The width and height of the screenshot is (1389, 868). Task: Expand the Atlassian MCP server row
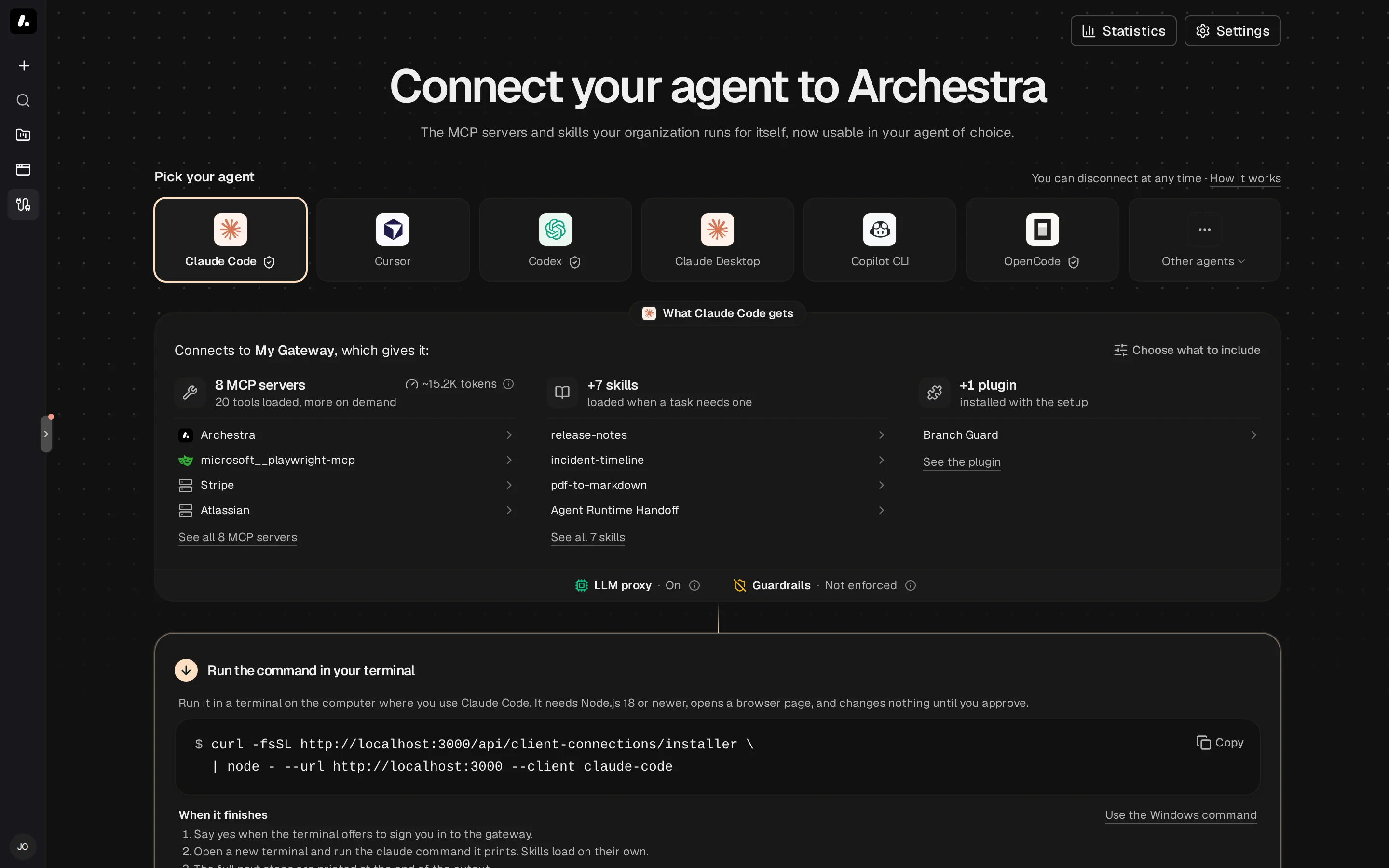pyautogui.click(x=345, y=510)
